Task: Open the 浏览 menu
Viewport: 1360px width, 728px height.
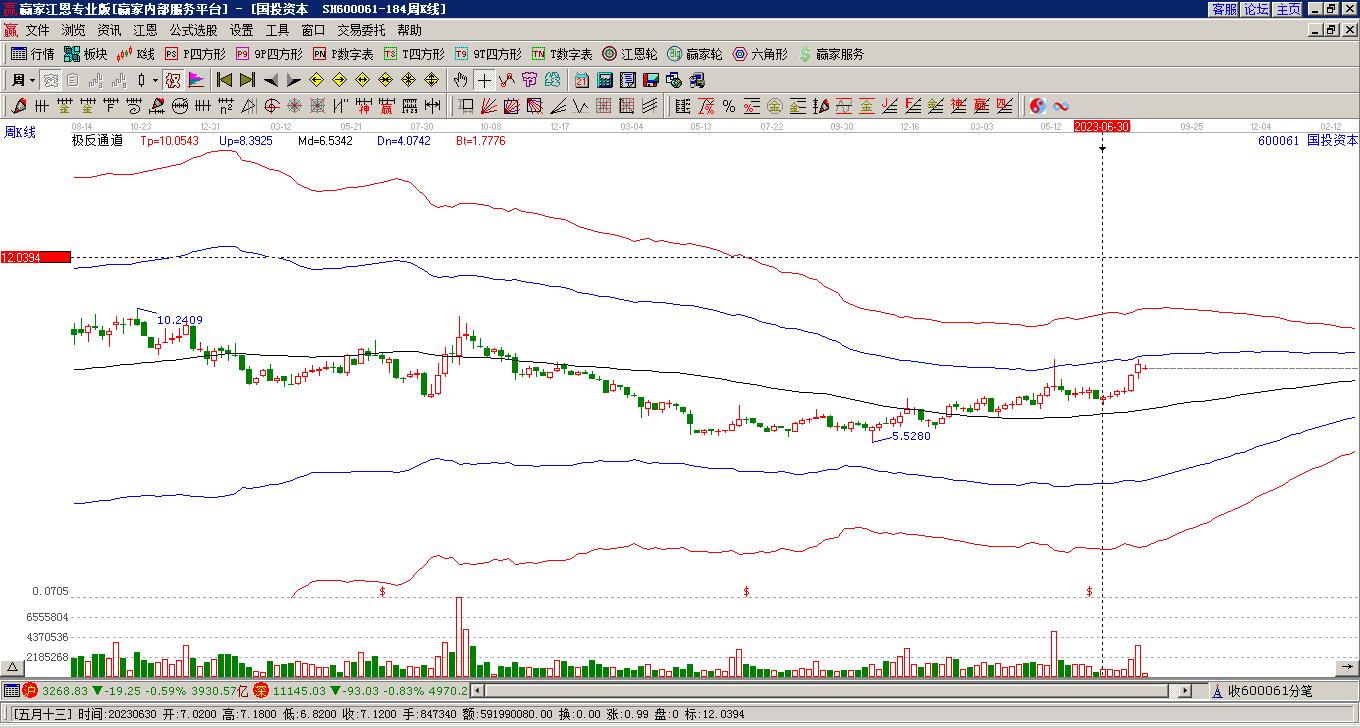Action: point(73,30)
